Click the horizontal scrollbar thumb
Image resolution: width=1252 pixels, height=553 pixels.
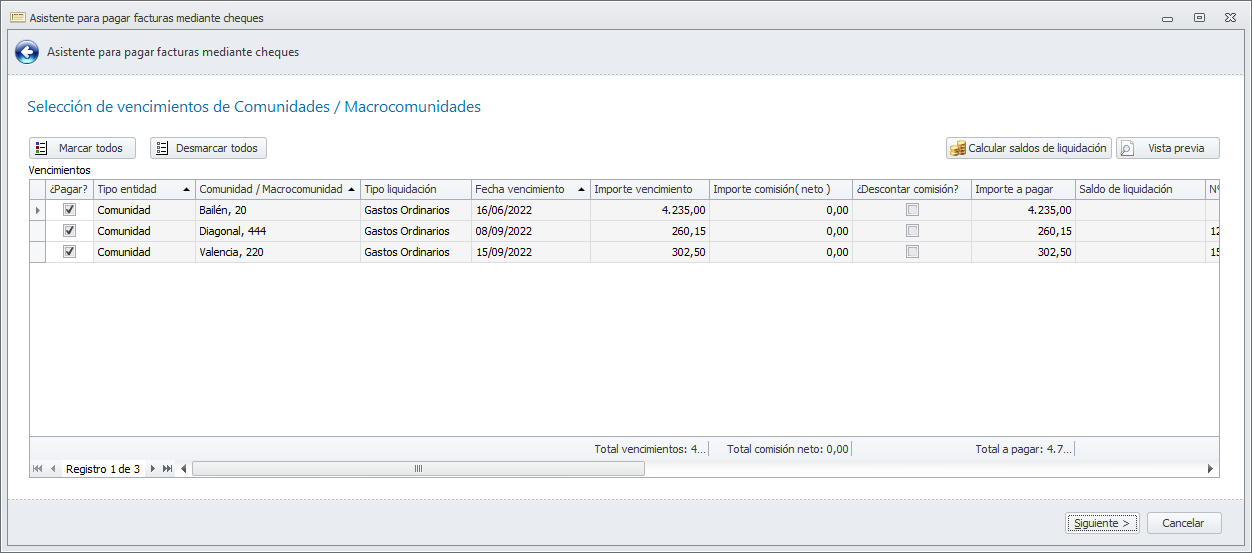coord(418,468)
